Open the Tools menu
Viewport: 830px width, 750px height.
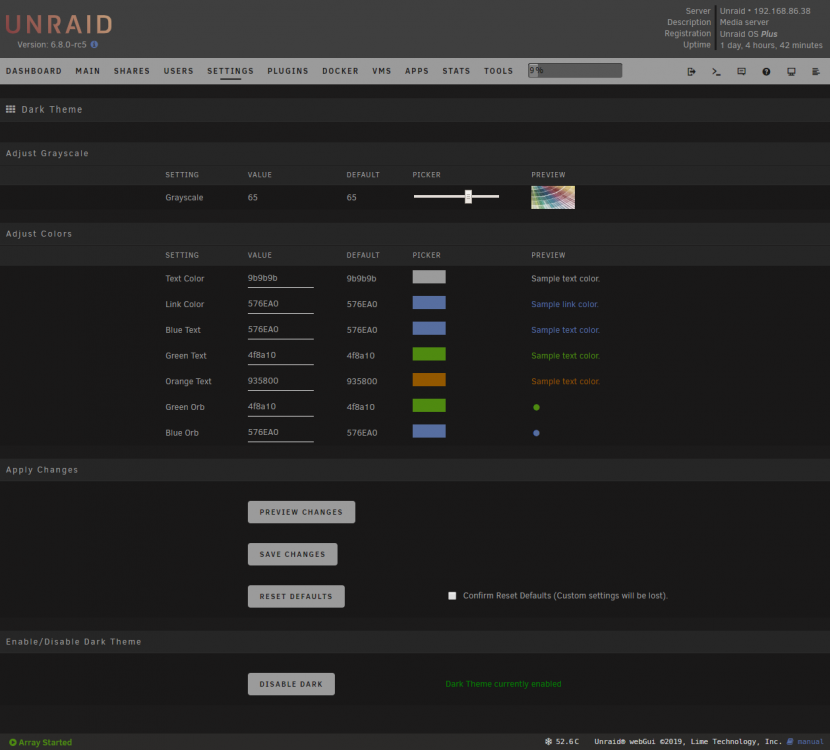[x=499, y=71]
